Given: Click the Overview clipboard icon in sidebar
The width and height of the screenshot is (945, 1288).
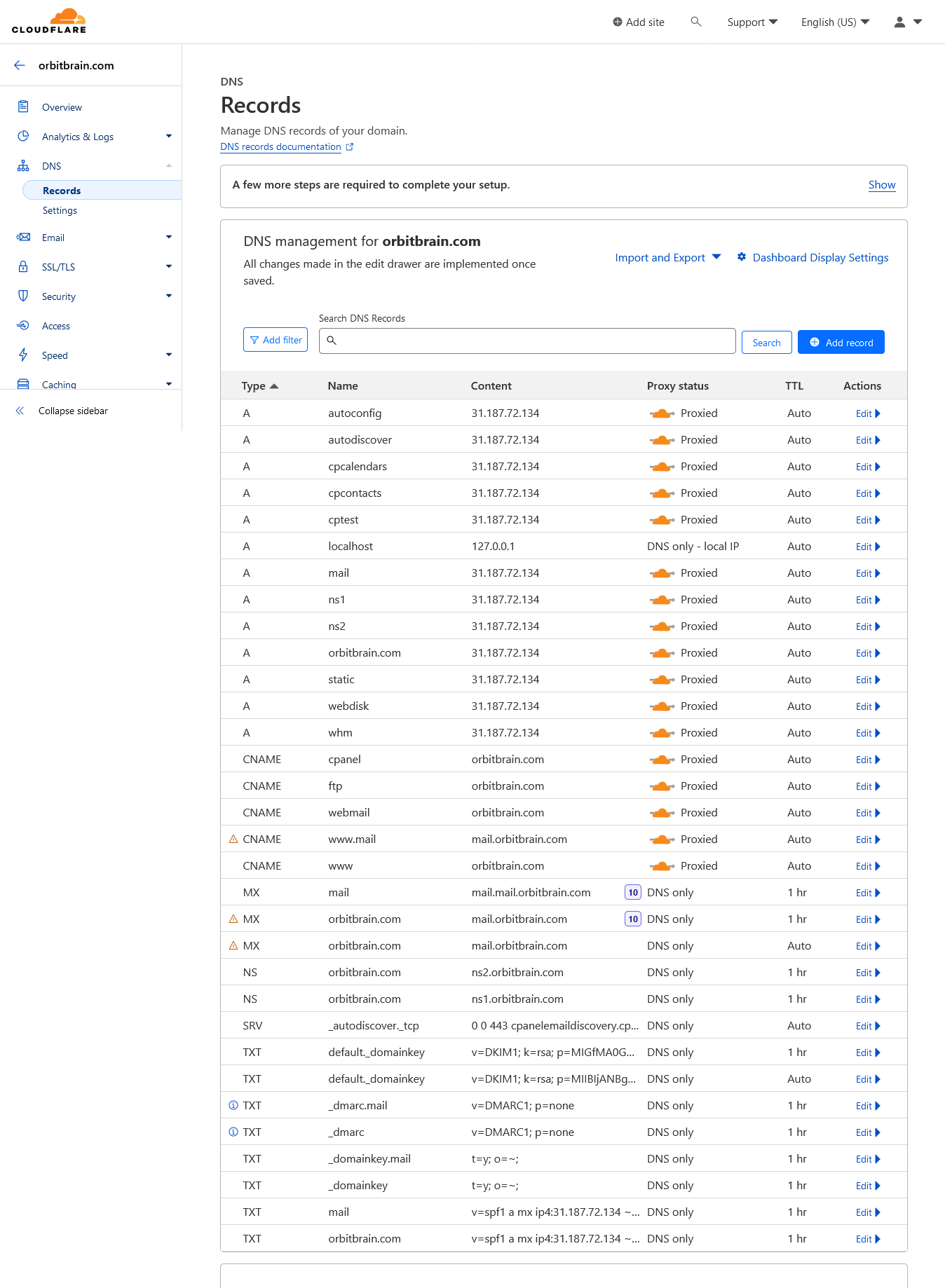Looking at the screenshot, I should pos(23,107).
